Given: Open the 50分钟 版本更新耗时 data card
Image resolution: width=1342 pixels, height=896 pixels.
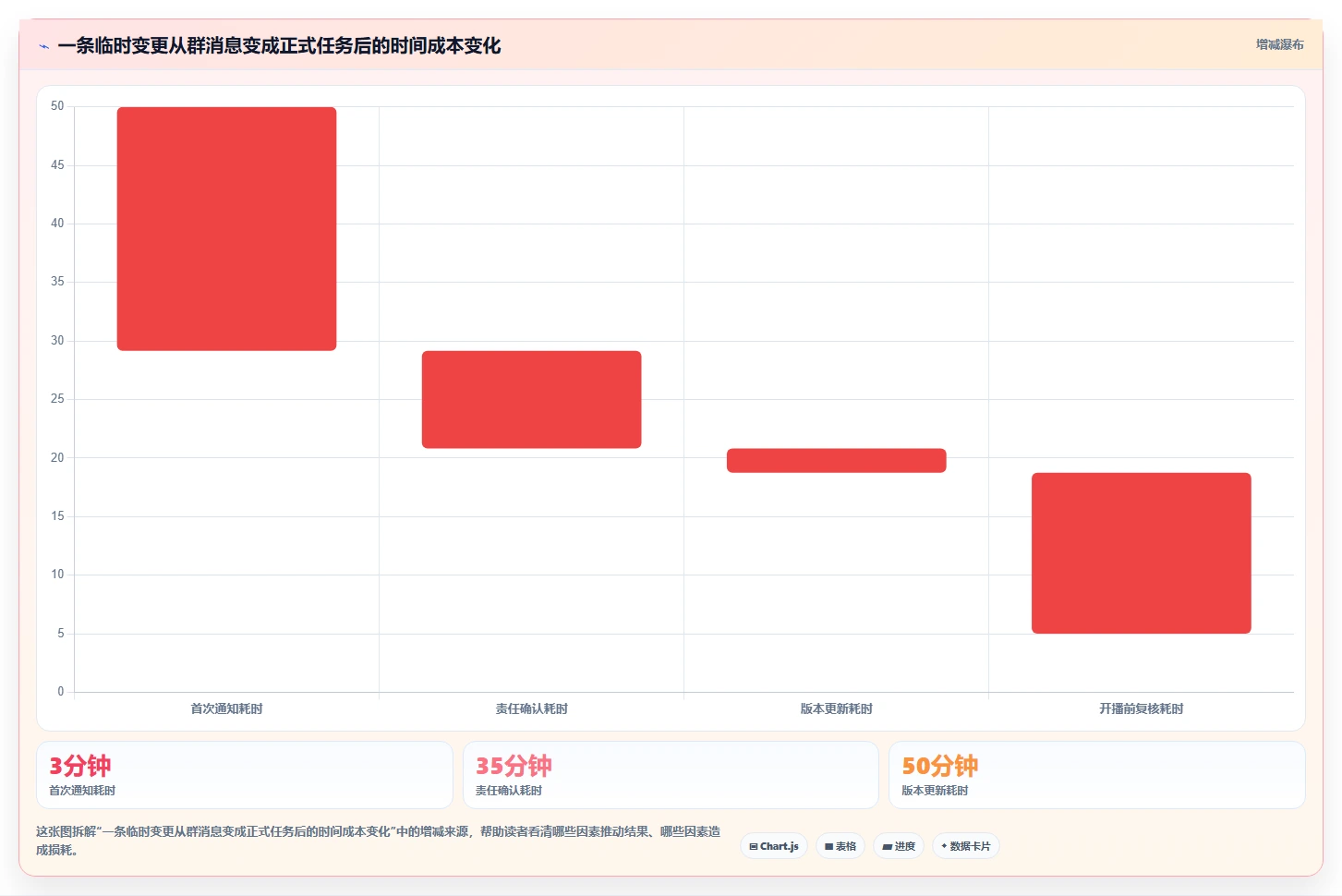Looking at the screenshot, I should [1097, 775].
